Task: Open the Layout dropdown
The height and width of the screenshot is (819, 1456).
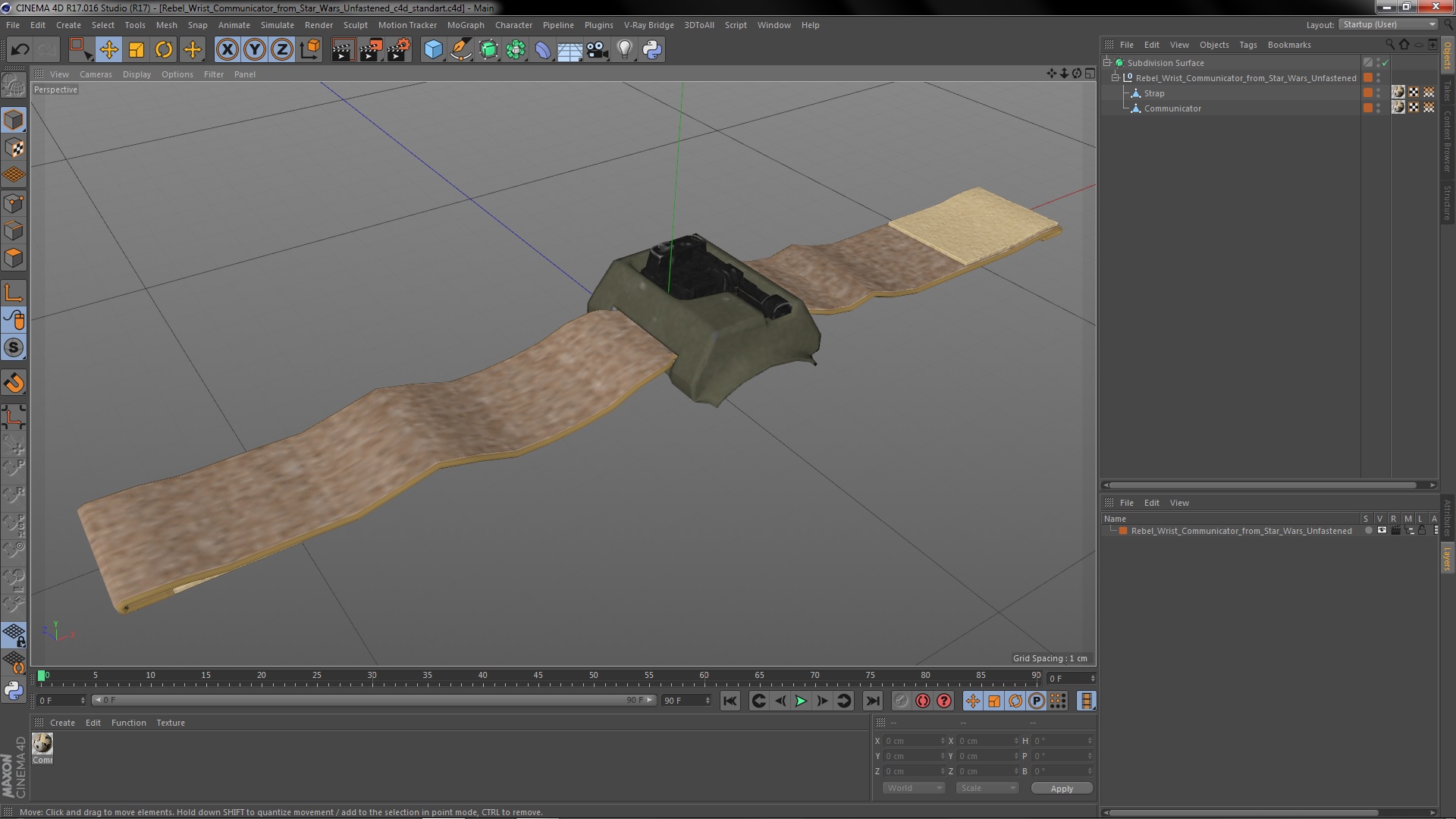Action: [x=1389, y=25]
